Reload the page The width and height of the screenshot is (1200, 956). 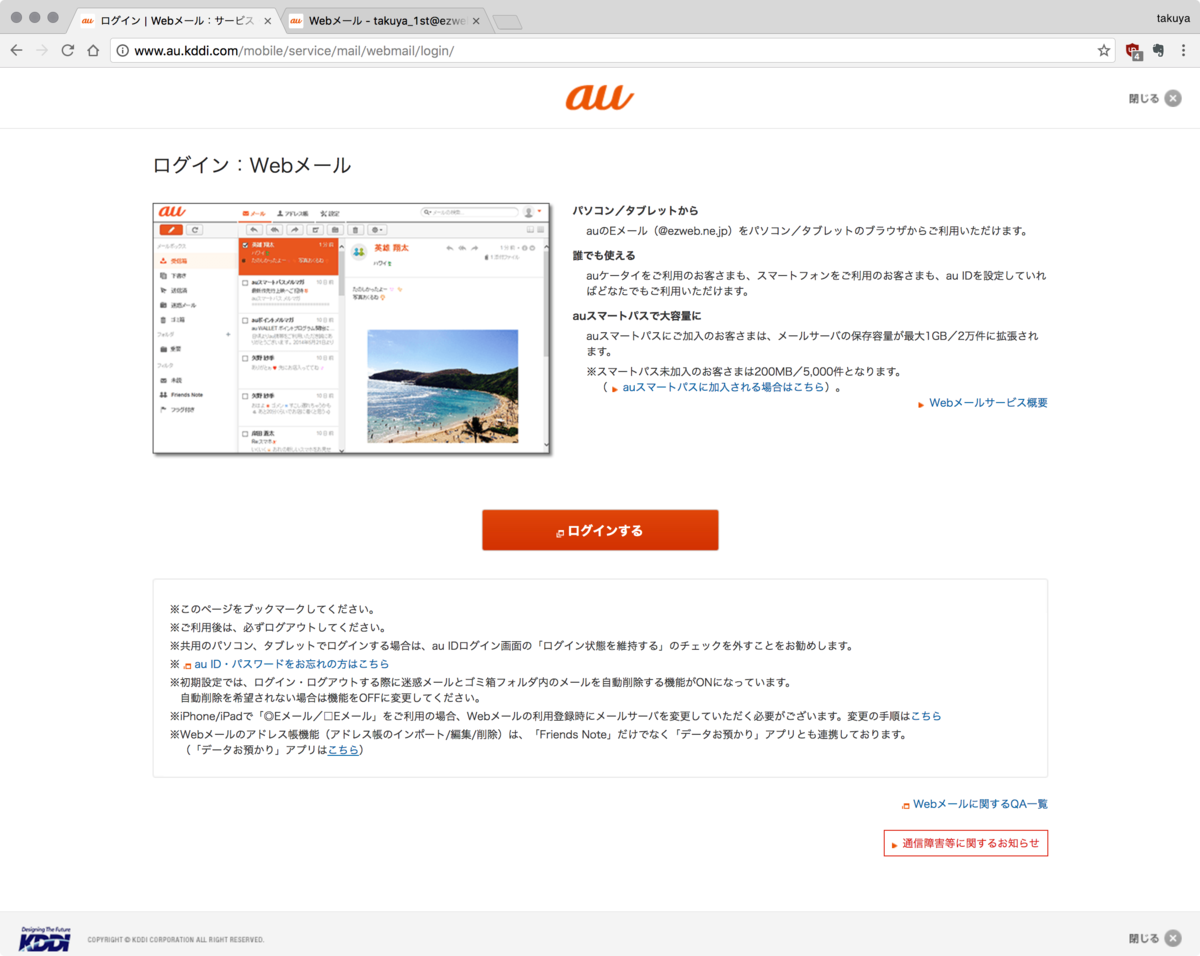(68, 50)
